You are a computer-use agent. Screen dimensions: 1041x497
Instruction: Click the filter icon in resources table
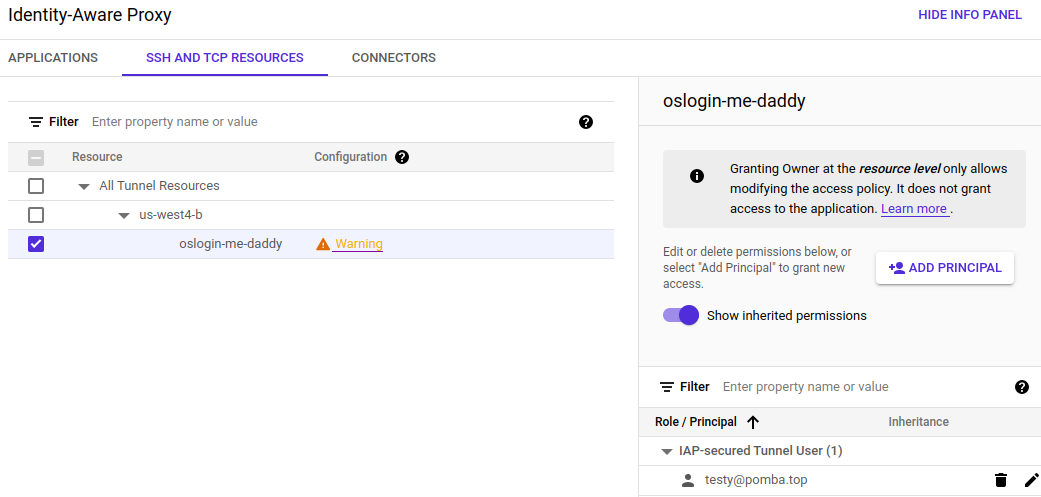36,122
